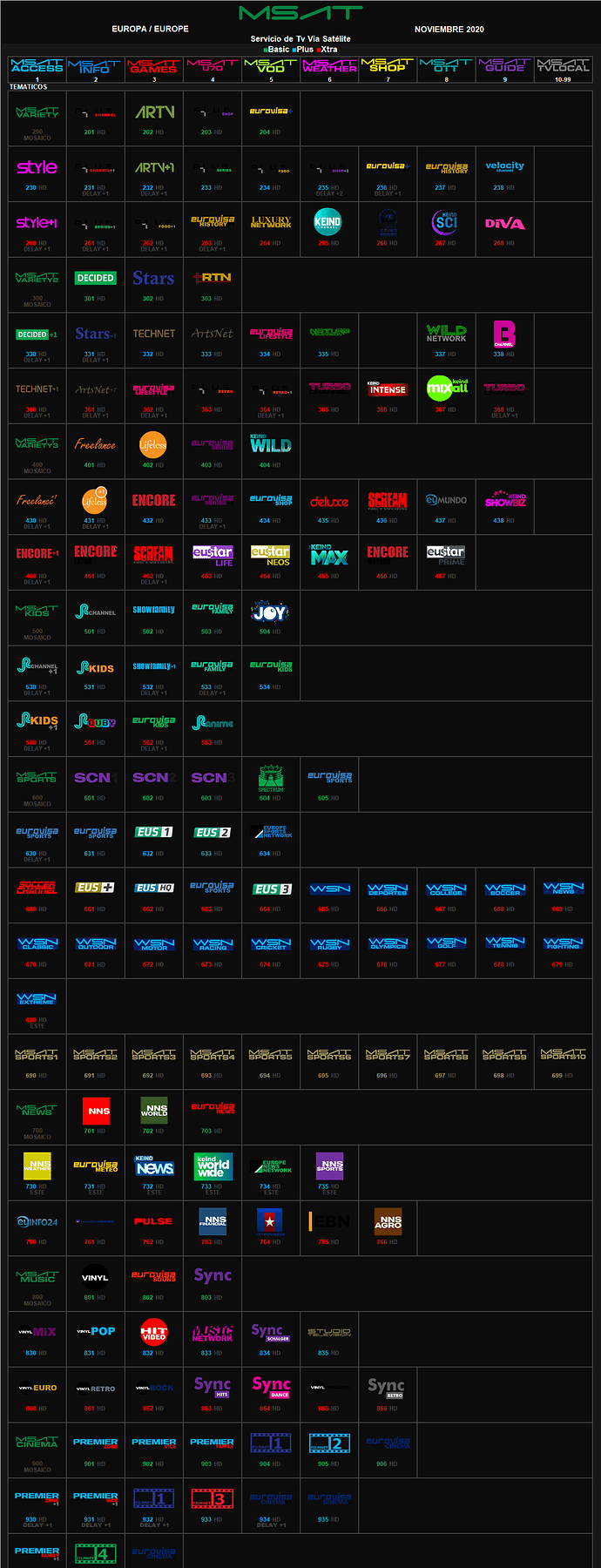Image resolution: width=601 pixels, height=1568 pixels.
Task: Select the TECHNET logo on channel 332
Action: coord(154,334)
